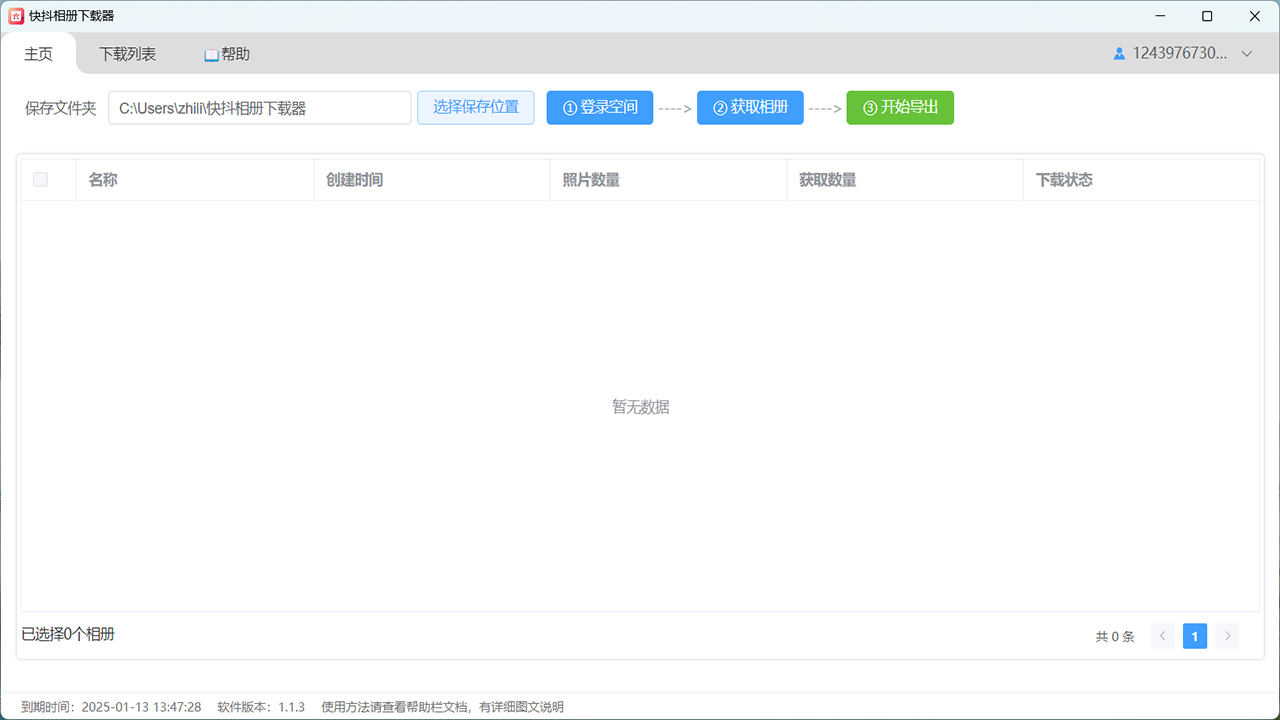Click the 获取数量 column header

tap(828, 179)
